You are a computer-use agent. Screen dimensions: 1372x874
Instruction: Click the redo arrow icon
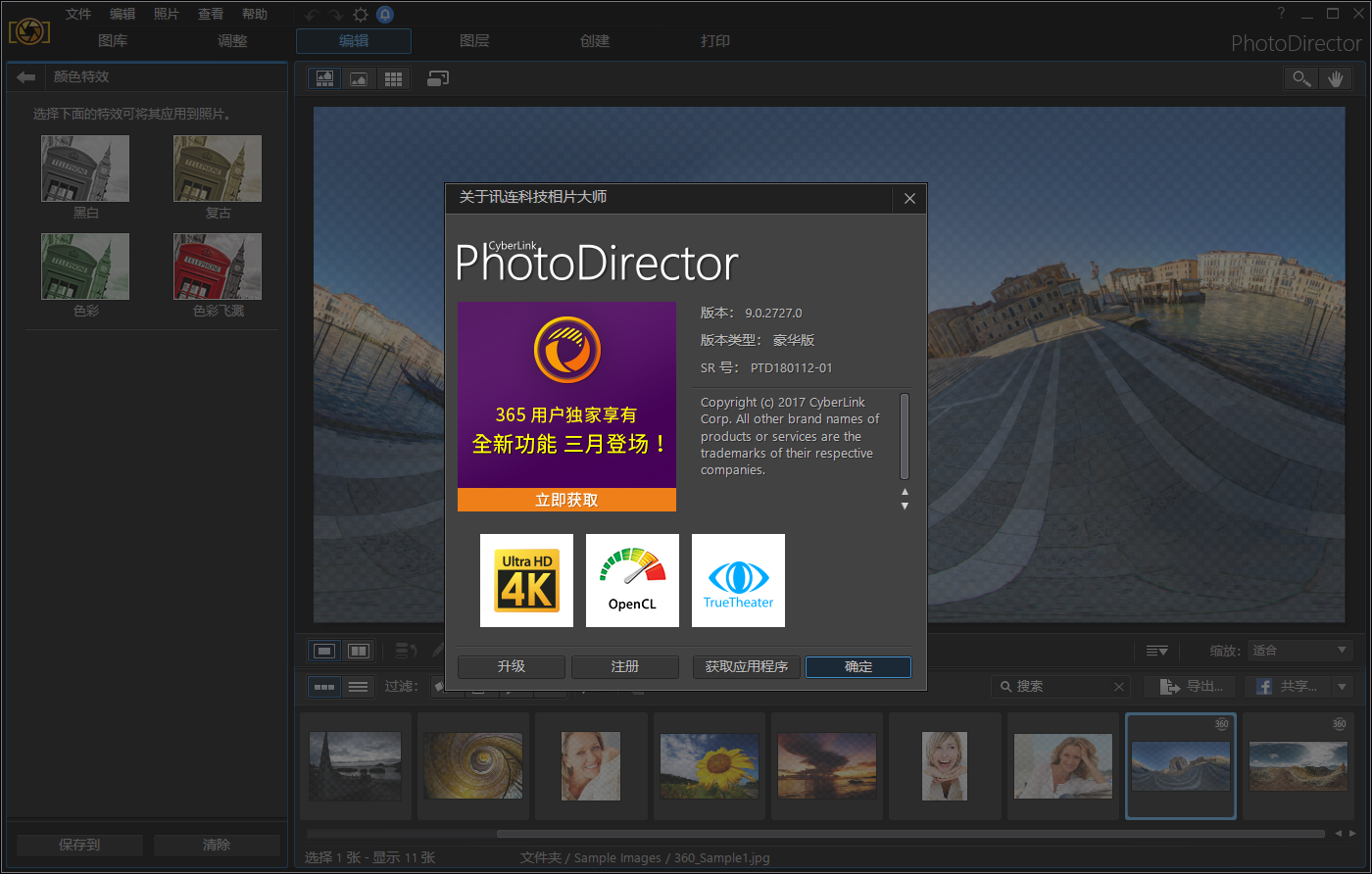(336, 14)
